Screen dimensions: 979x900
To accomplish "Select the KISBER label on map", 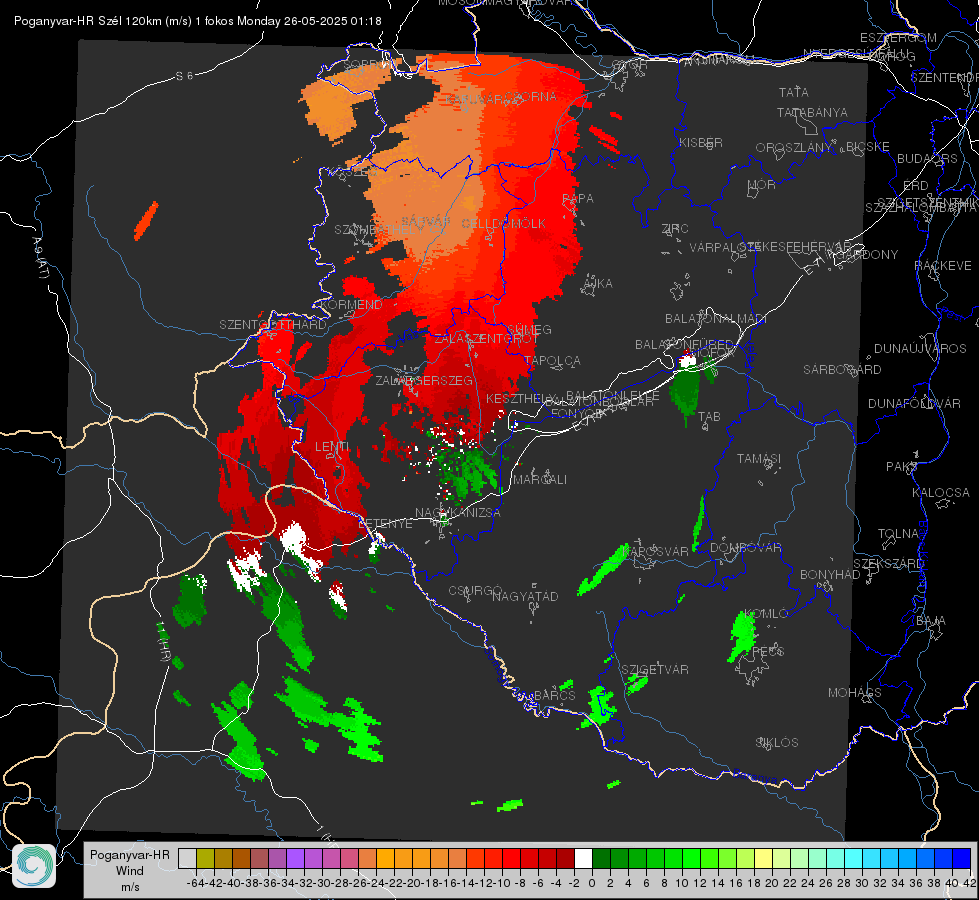I will pyautogui.click(x=701, y=142).
